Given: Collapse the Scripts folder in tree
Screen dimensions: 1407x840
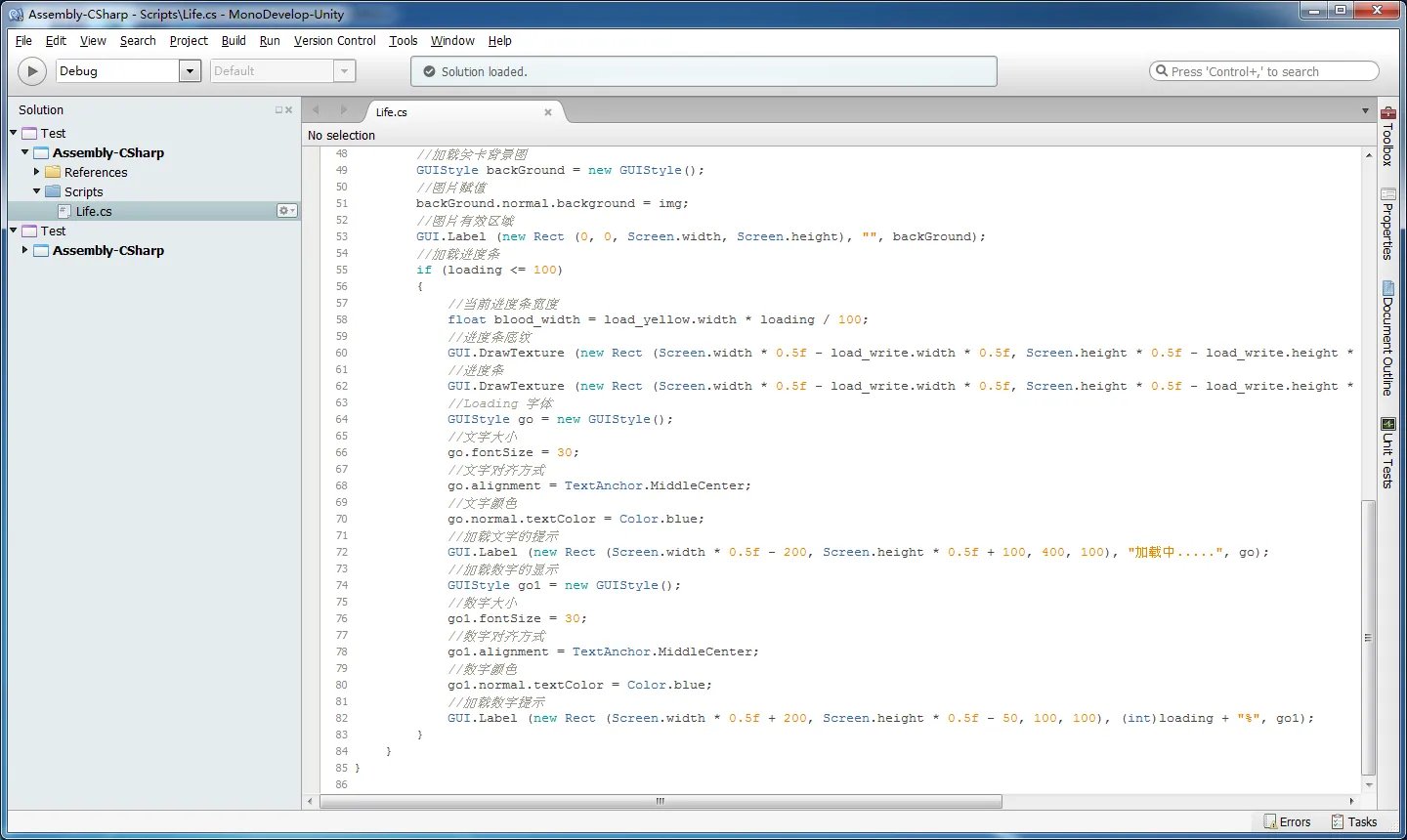Looking at the screenshot, I should tap(37, 191).
